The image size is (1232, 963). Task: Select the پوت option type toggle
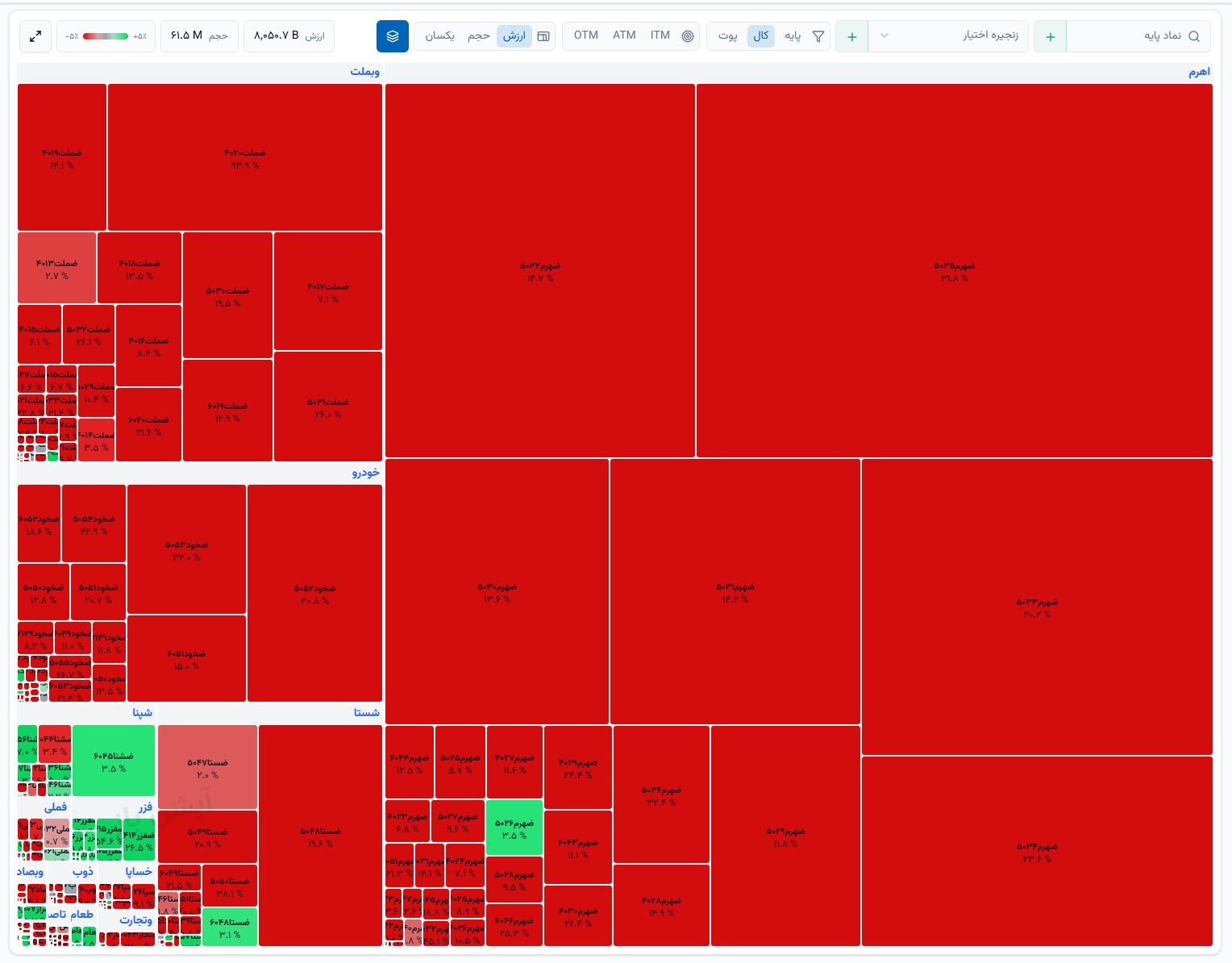[x=728, y=36]
